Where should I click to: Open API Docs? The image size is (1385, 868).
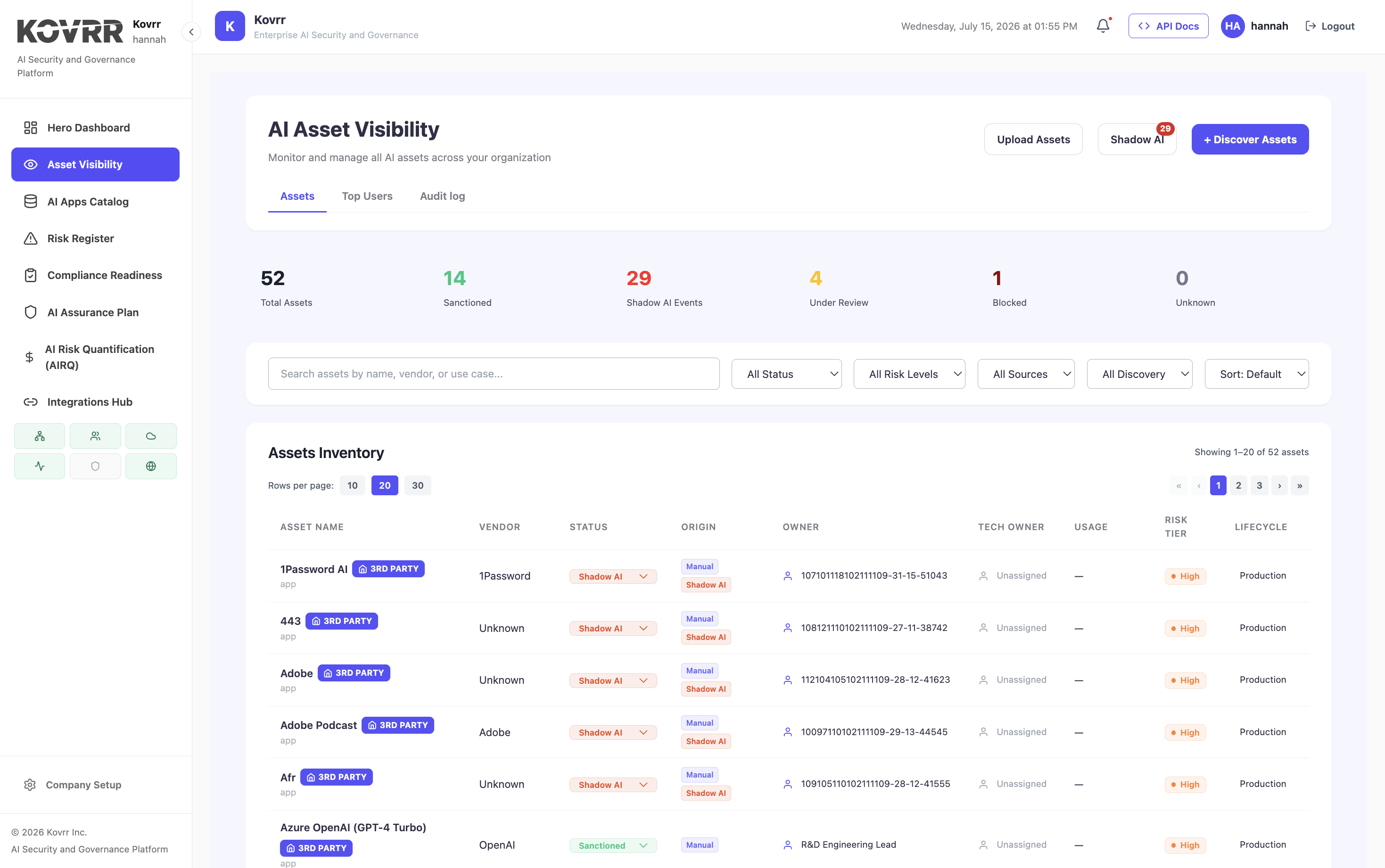[1168, 26]
